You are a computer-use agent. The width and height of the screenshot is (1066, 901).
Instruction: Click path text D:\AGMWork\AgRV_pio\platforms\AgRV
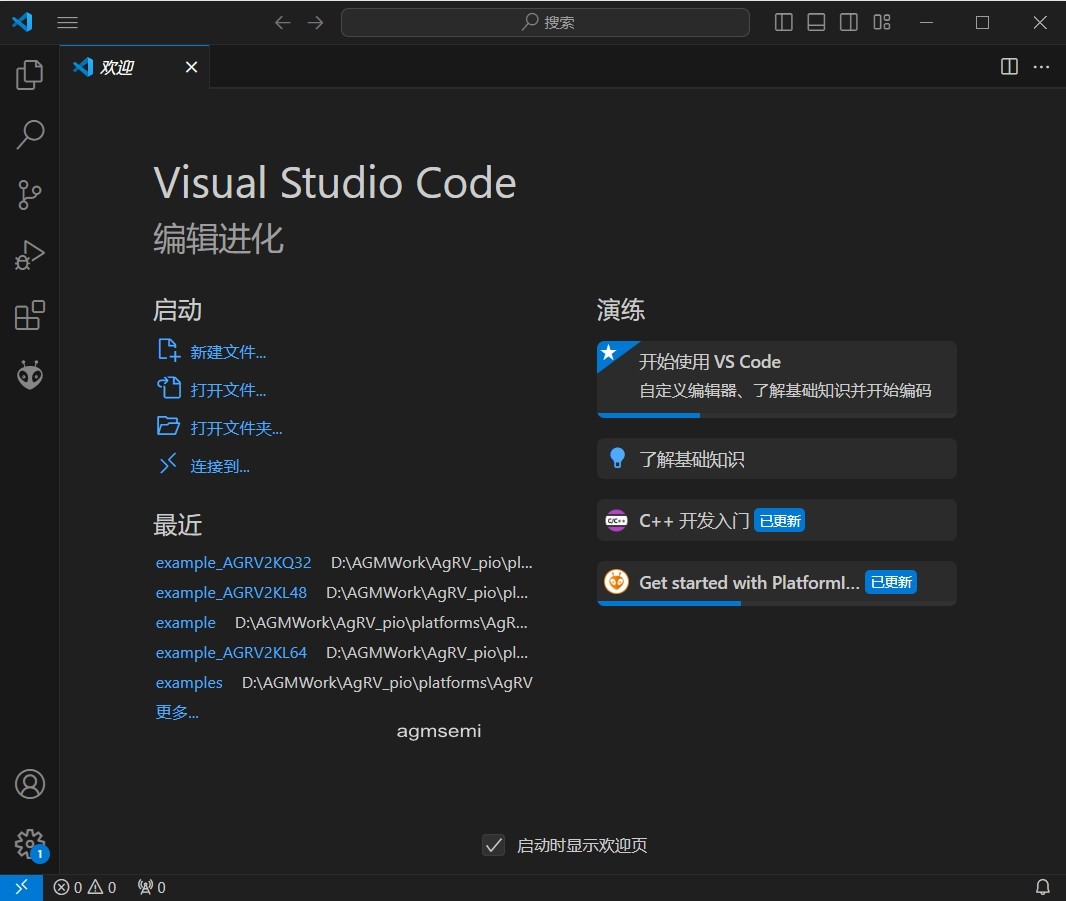click(387, 683)
